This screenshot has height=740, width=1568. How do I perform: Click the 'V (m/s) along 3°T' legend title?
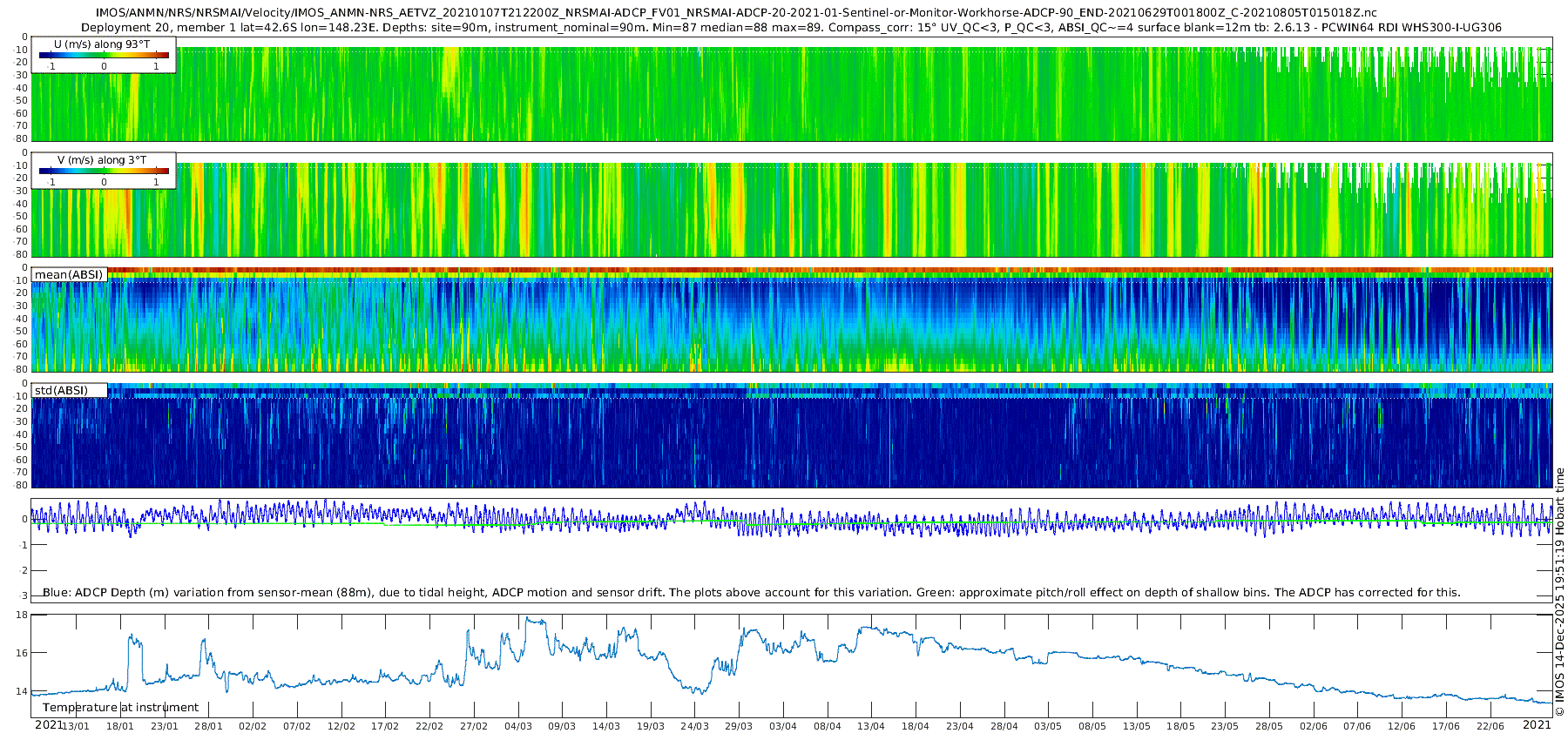102,160
